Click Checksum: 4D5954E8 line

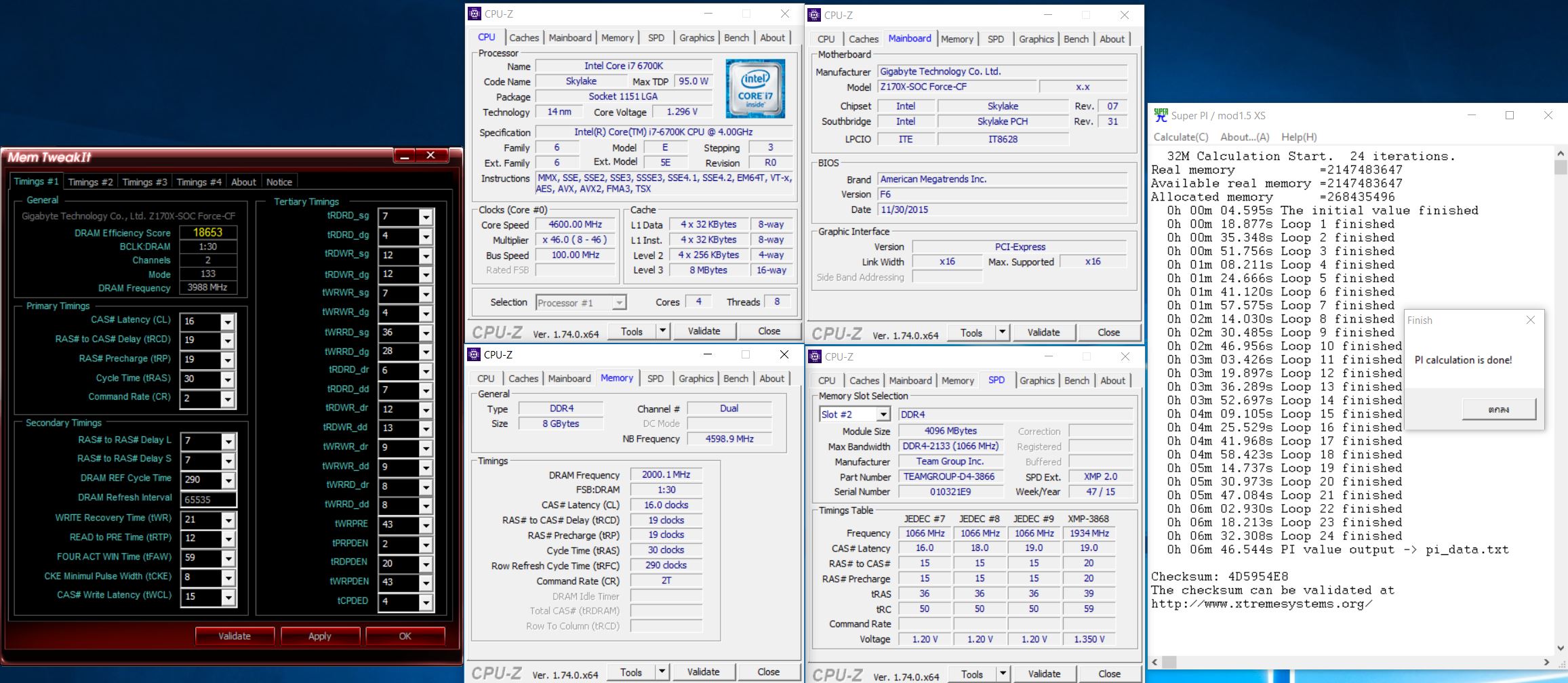1220,577
